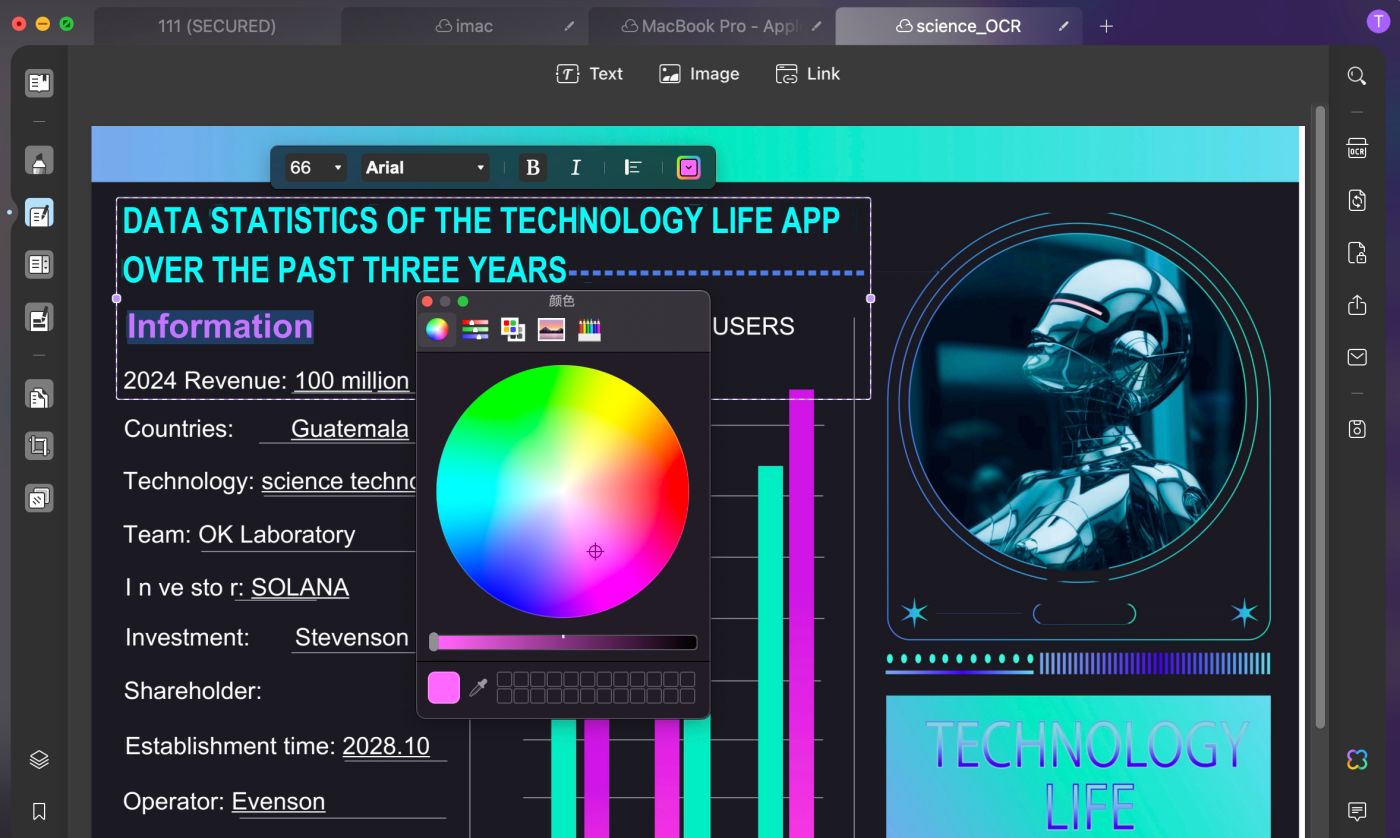Viewport: 1400px width, 838px height.
Task: Switch to the imac tab
Action: coord(464,26)
